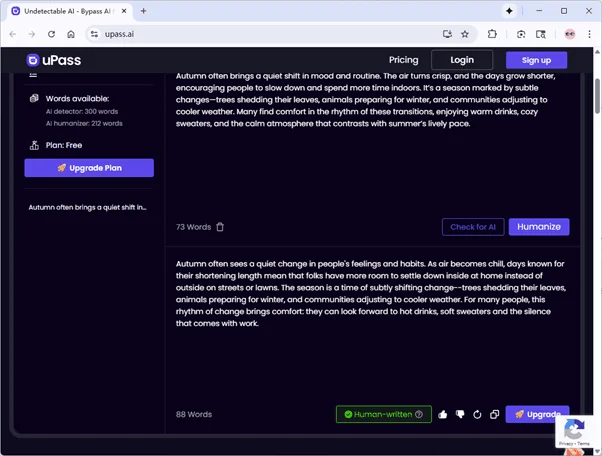This screenshot has height=456, width=602.
Task: Click the Plan: Free icon
Action: click(x=34, y=145)
